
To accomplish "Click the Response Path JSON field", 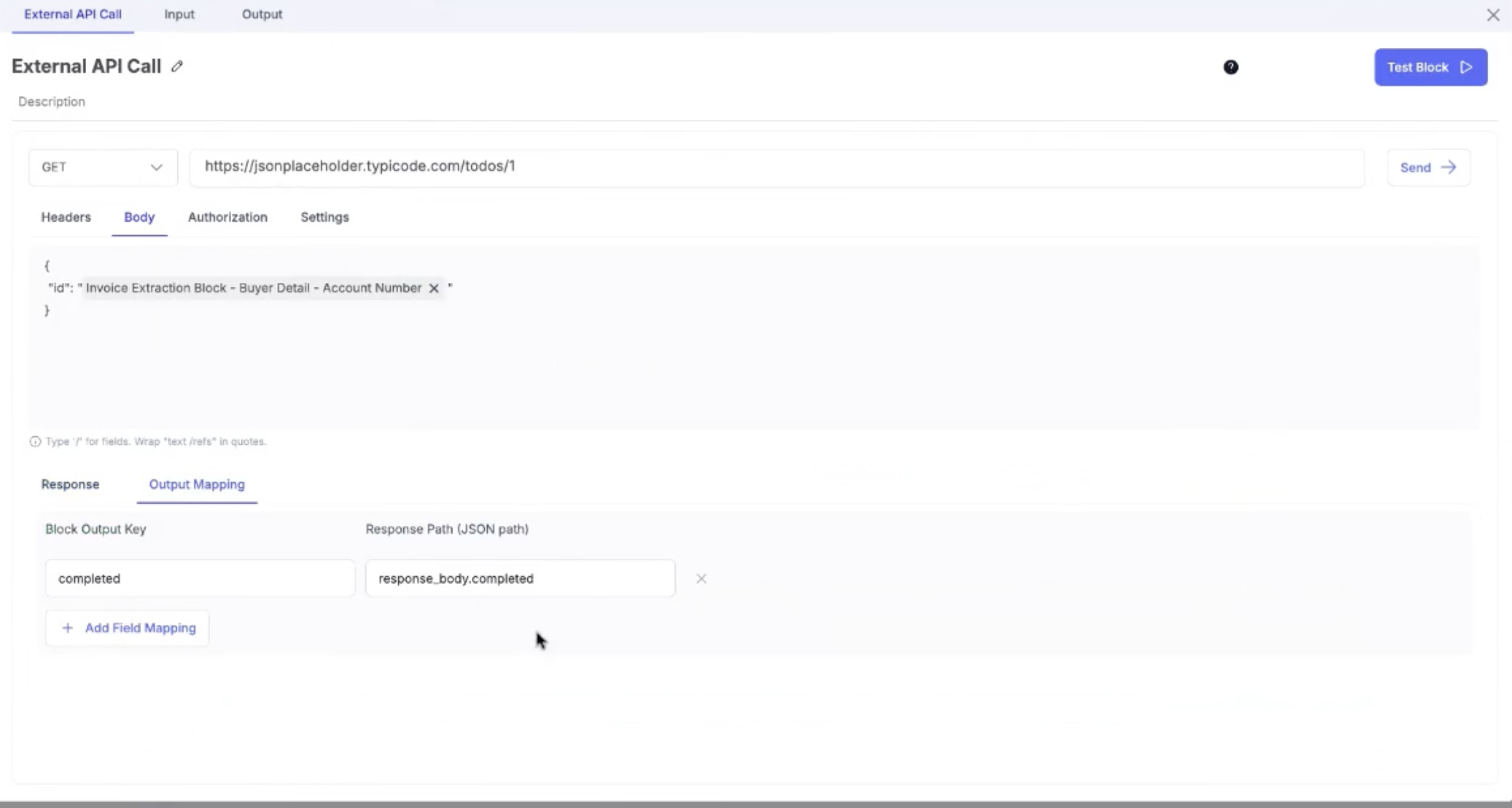I will tap(520, 578).
